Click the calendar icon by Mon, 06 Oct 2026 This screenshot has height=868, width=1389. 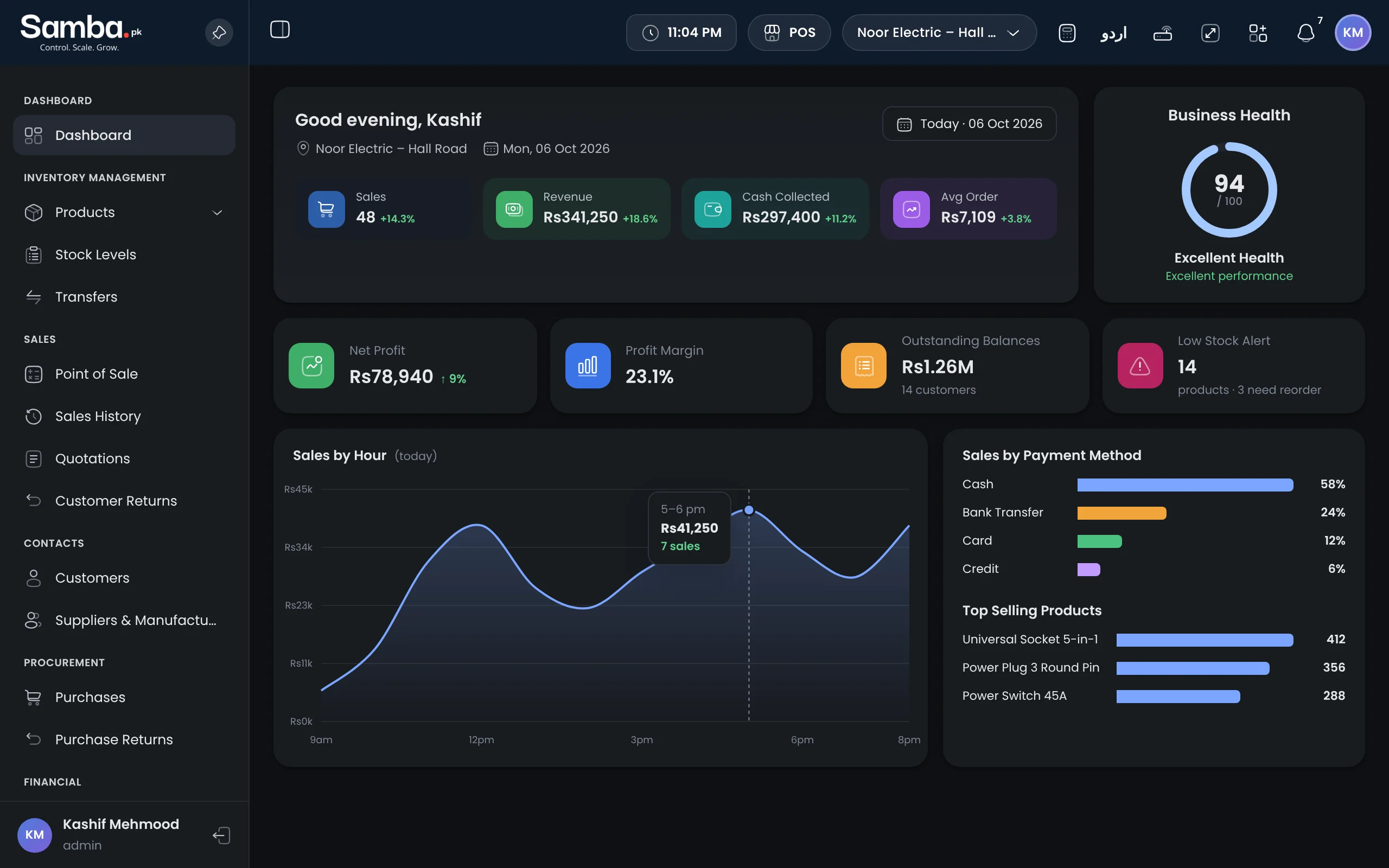pyautogui.click(x=490, y=149)
